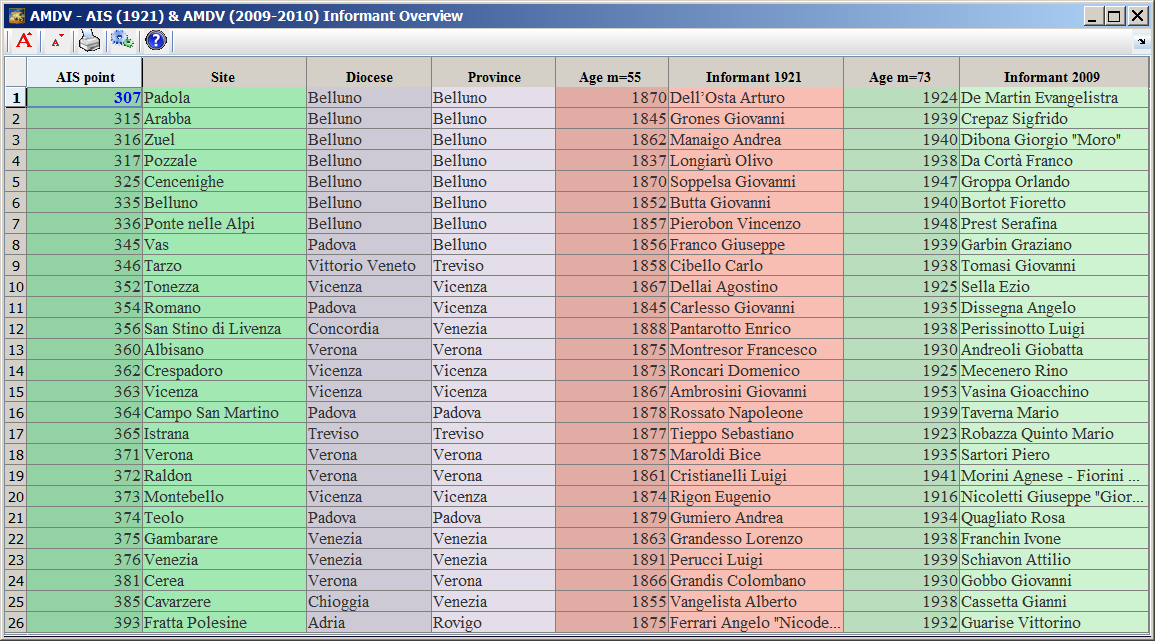Open help with the question mark icon
The width and height of the screenshot is (1155, 641).
point(155,41)
